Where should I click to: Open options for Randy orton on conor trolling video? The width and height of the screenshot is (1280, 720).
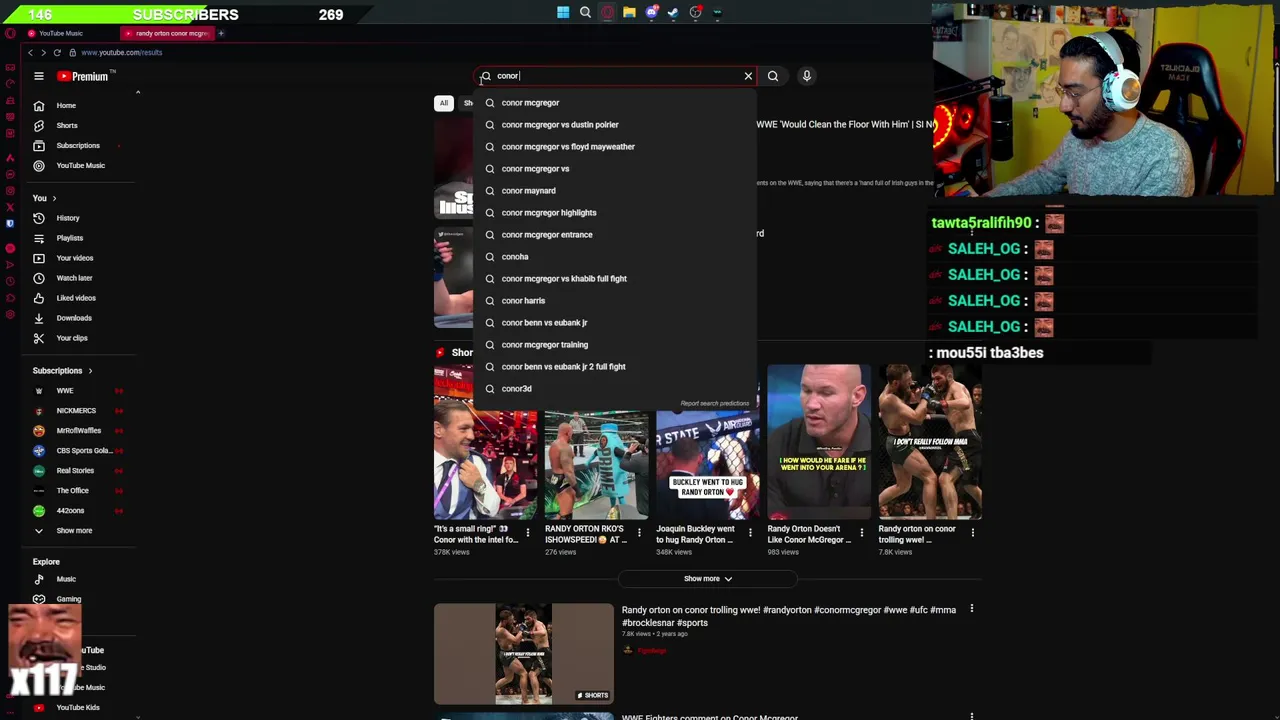[x=971, y=609]
